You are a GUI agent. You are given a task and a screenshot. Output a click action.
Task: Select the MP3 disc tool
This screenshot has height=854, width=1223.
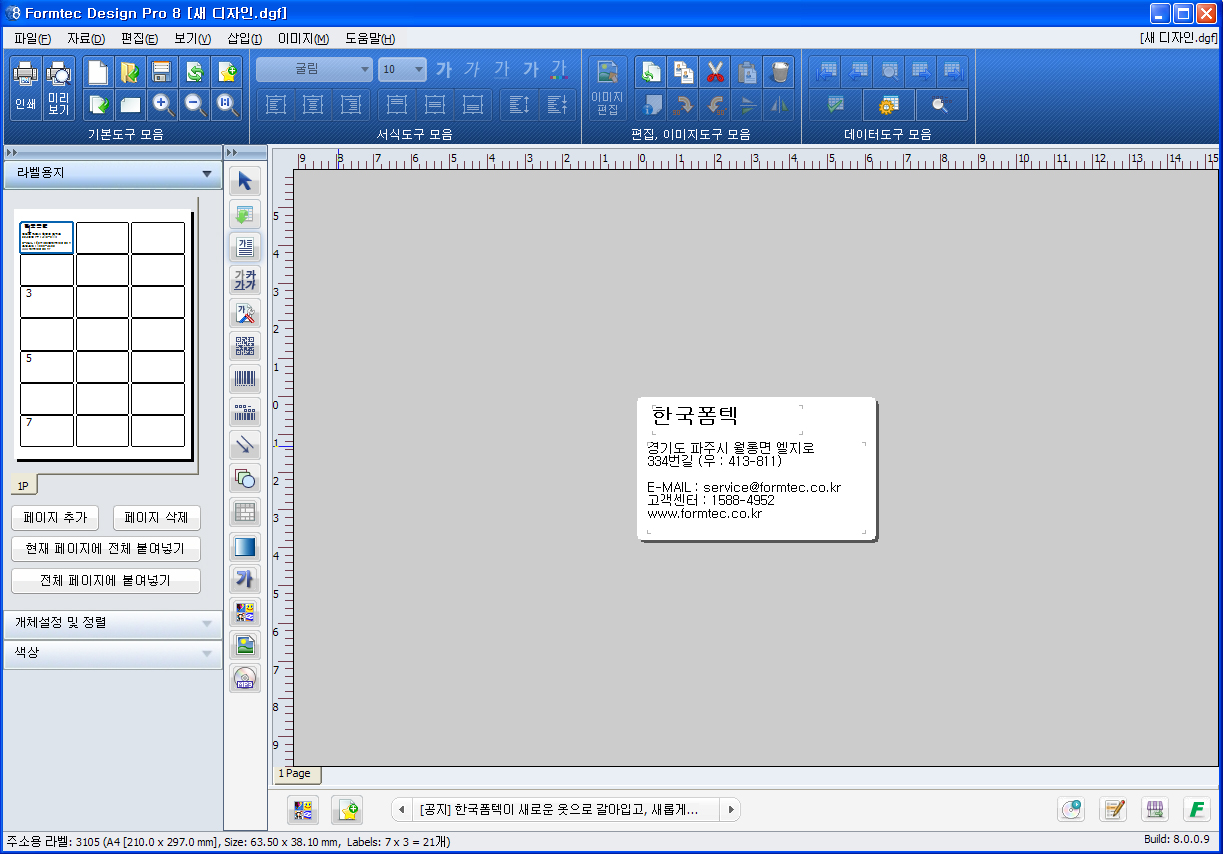pos(245,678)
